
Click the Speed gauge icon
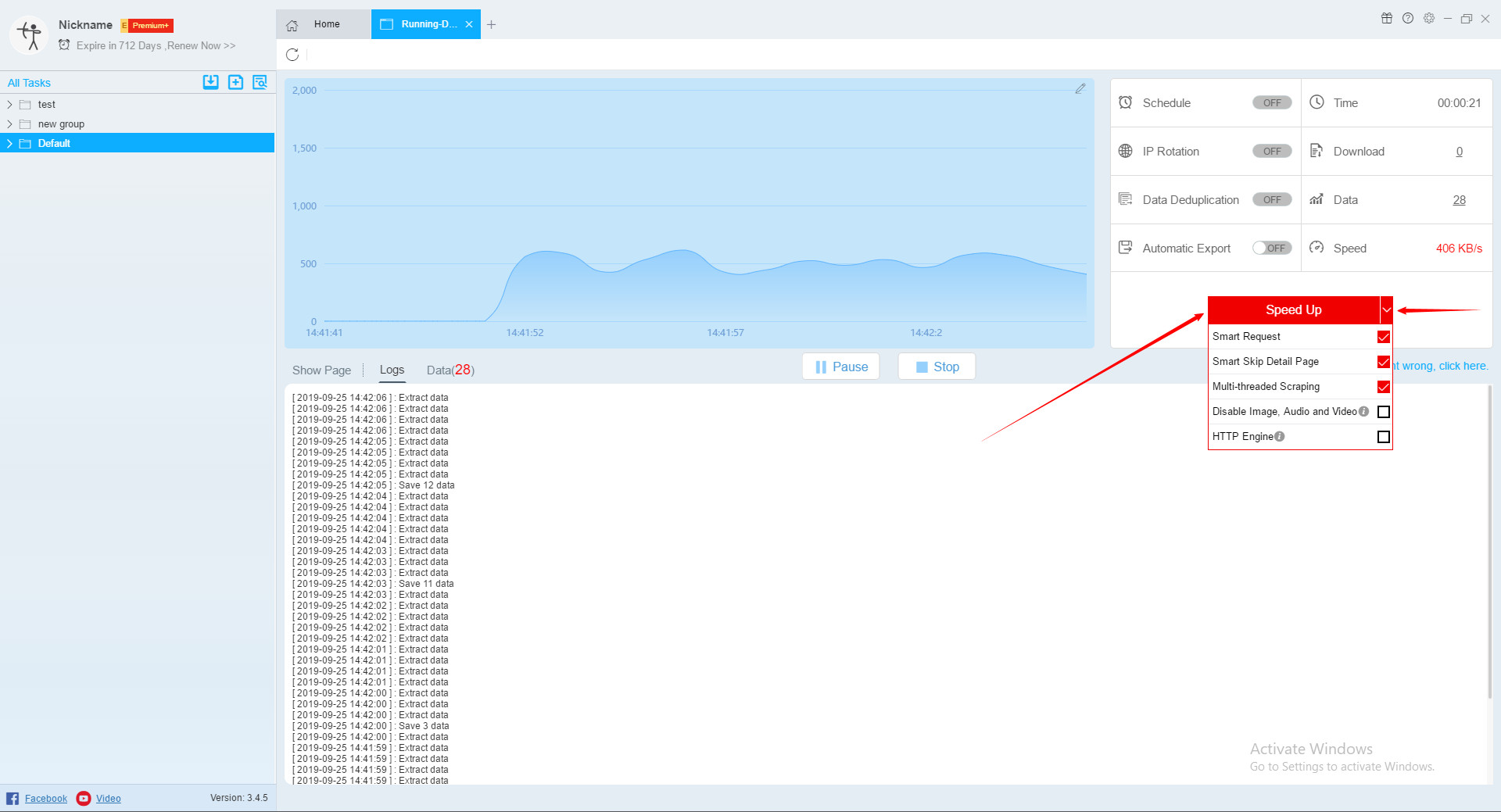click(x=1317, y=248)
